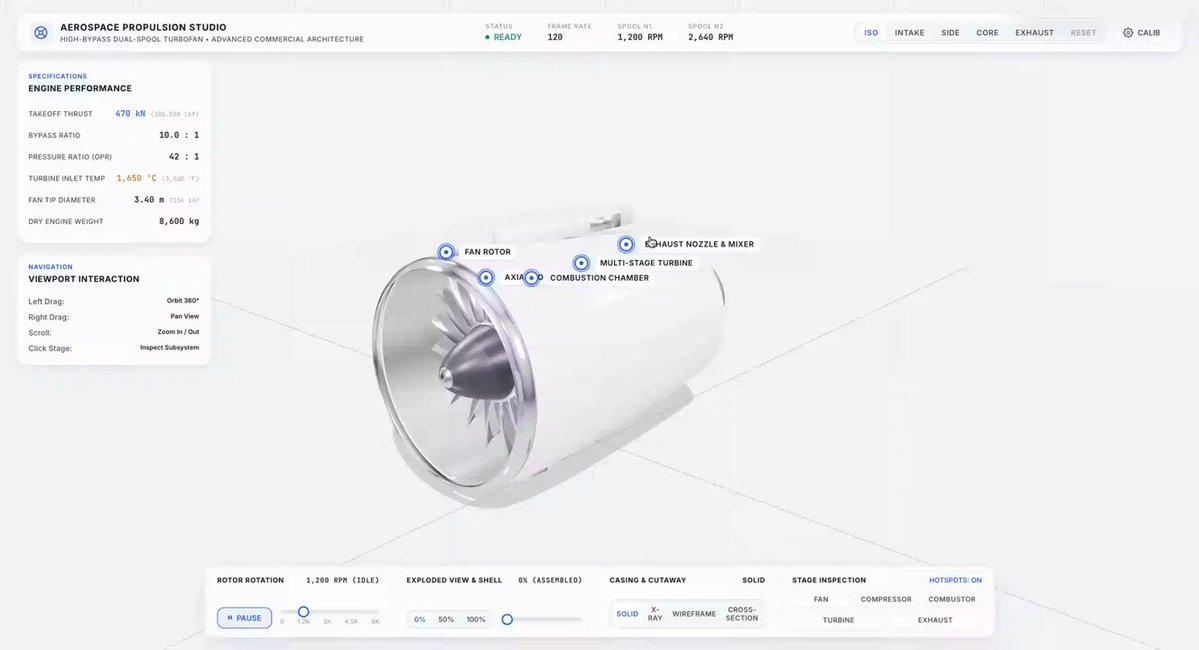Click the VIEWPORT INTERACTION heading
Image resolution: width=1199 pixels, height=650 pixels.
(84, 279)
